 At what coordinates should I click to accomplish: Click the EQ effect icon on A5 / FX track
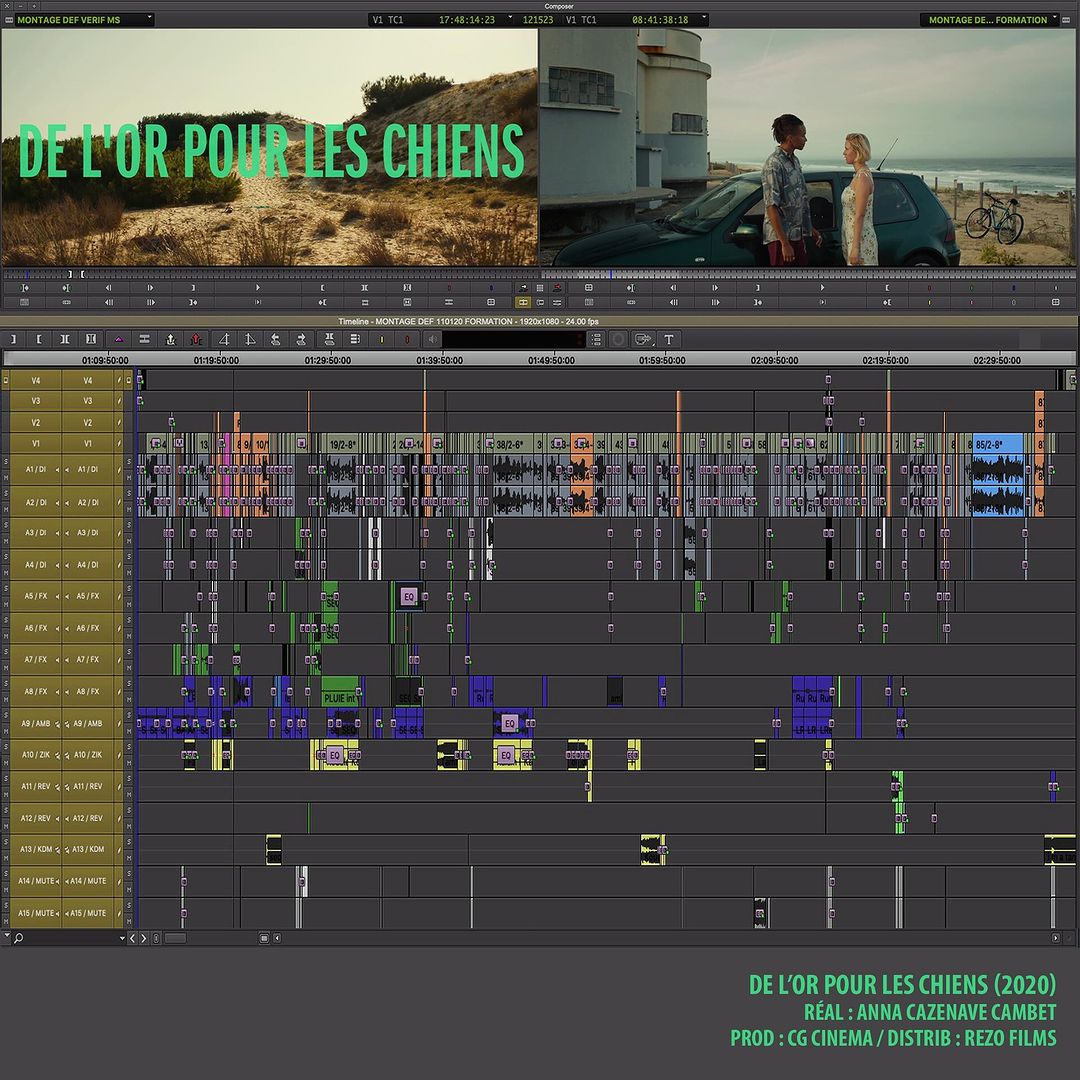click(409, 596)
